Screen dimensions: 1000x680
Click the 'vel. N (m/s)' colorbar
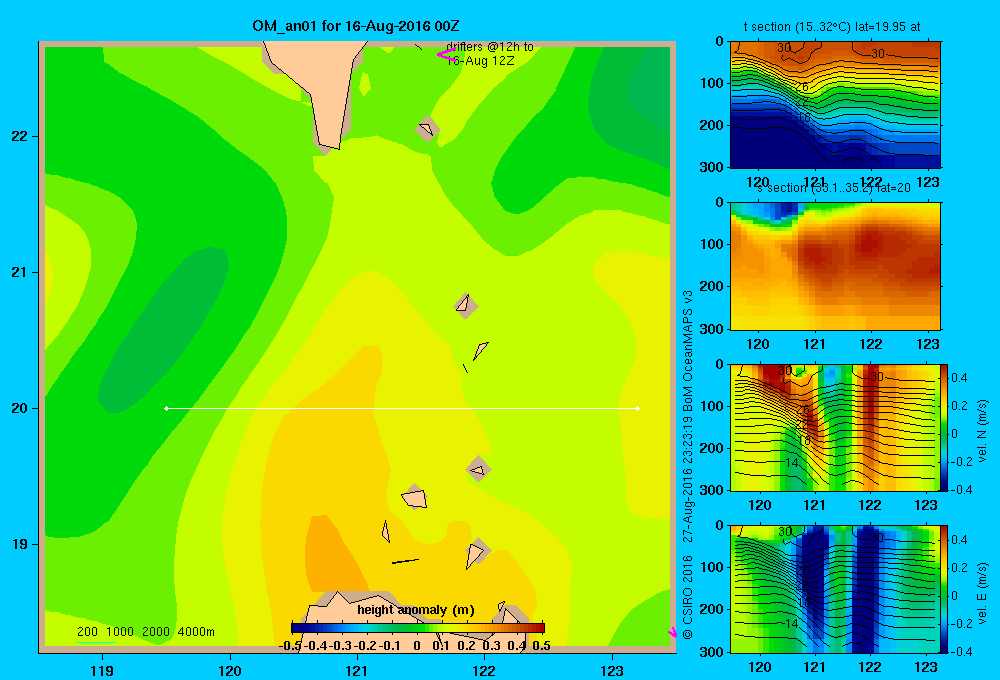(944, 427)
